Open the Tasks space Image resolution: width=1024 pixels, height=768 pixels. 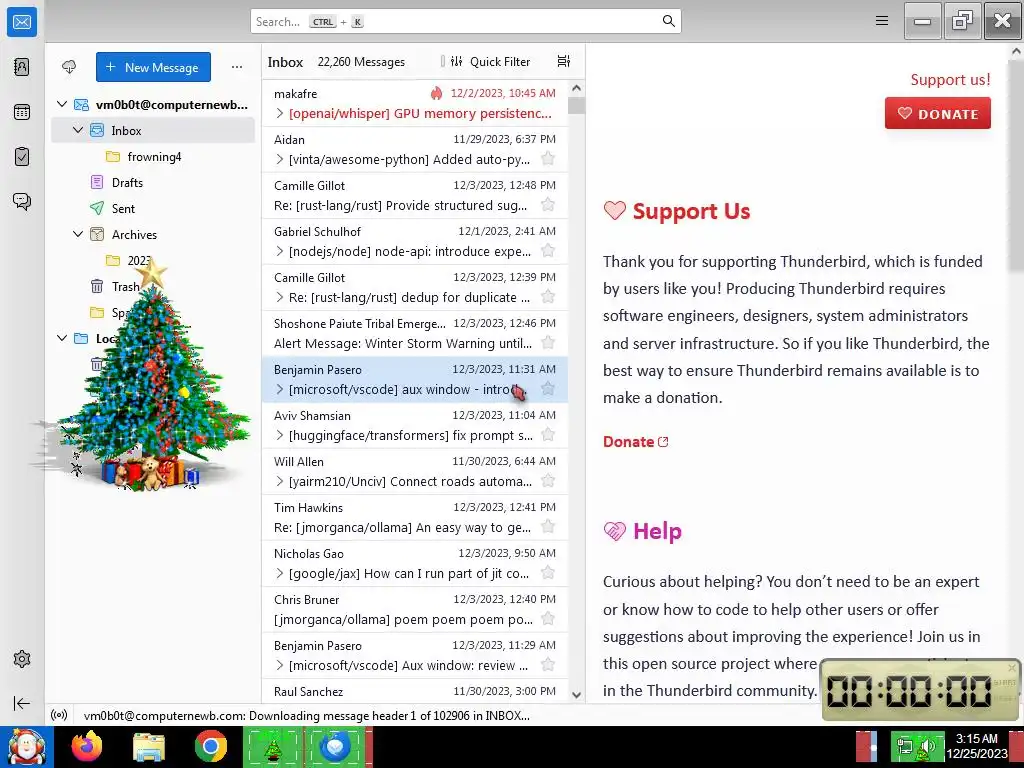tap(22, 157)
